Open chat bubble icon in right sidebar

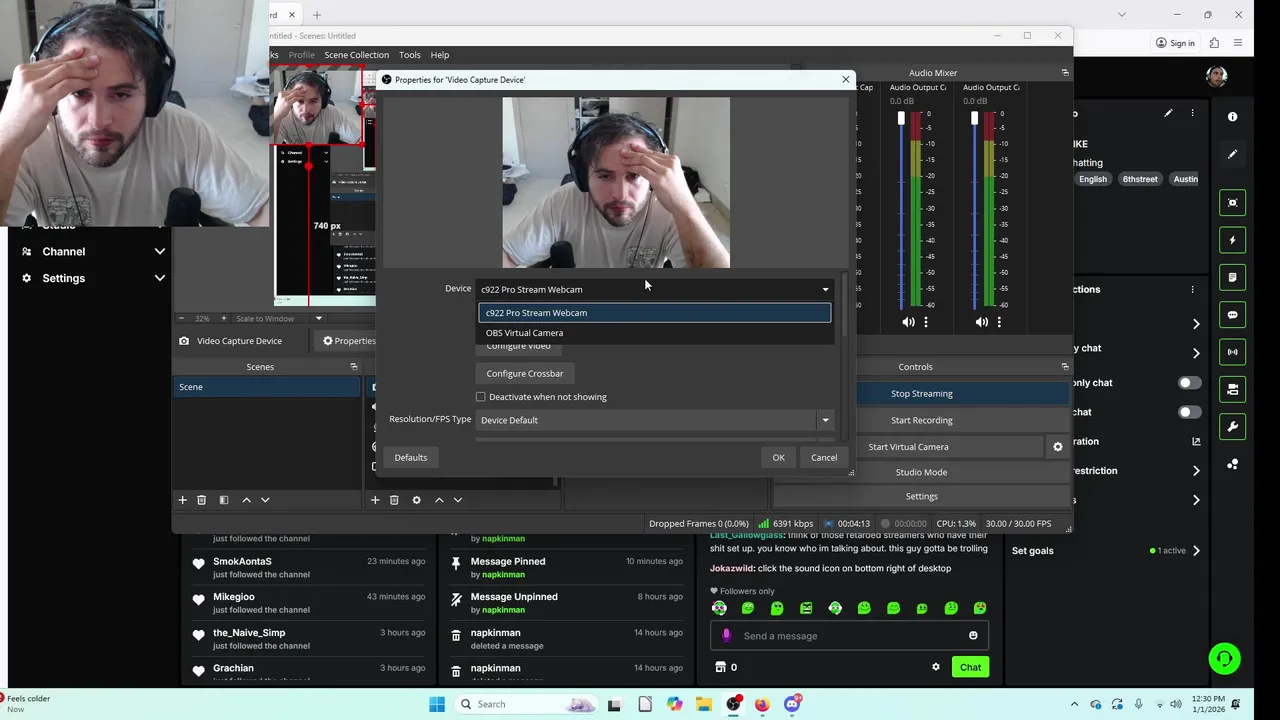pos(1233,315)
